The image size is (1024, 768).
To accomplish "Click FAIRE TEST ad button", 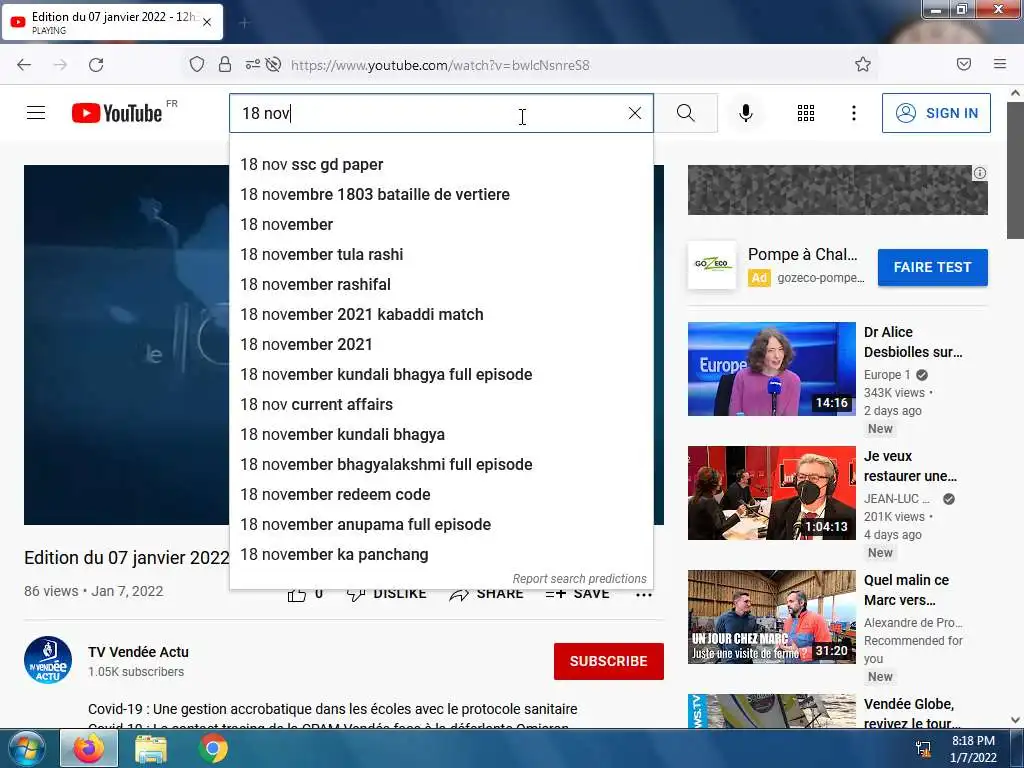I will [933, 267].
